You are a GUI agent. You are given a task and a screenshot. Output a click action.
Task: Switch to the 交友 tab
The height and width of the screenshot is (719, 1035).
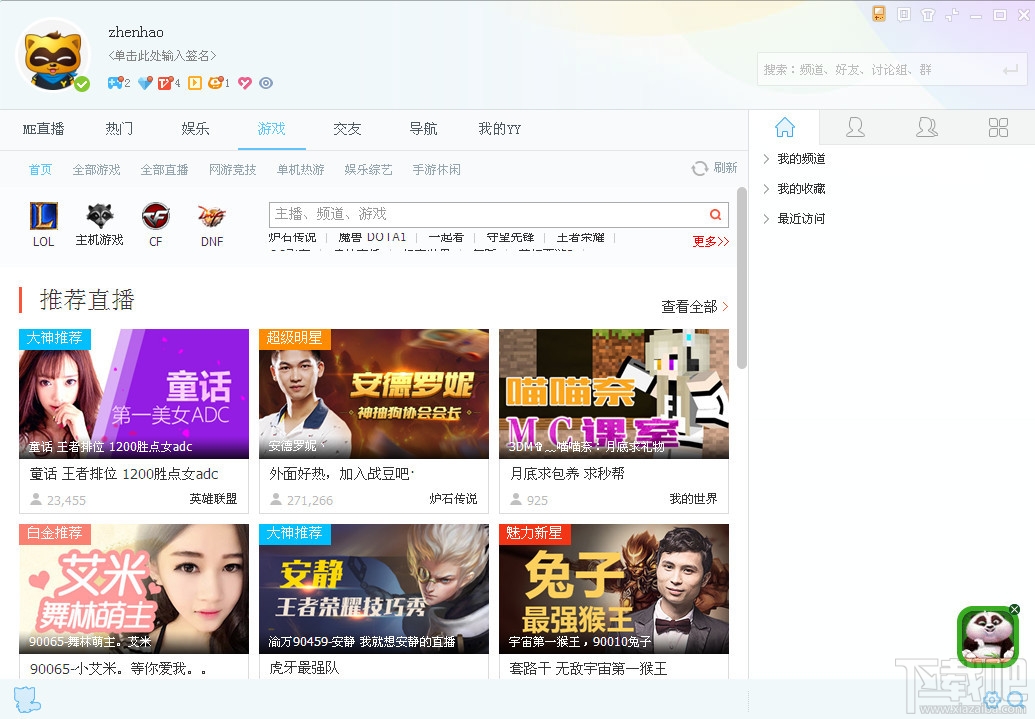tap(347, 129)
